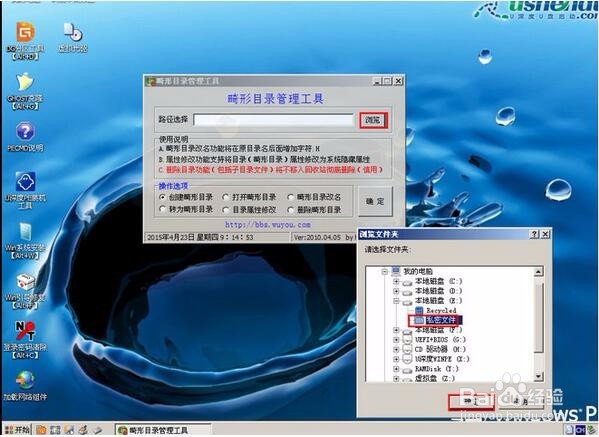The image size is (599, 437).
Task: Launch the Win system install icon
Action: pos(25,232)
